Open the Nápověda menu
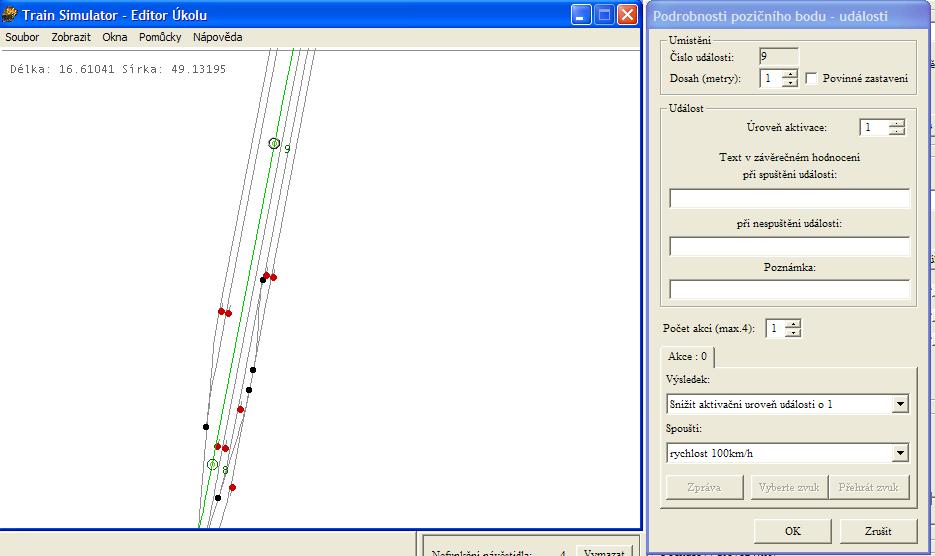 pyautogui.click(x=217, y=37)
